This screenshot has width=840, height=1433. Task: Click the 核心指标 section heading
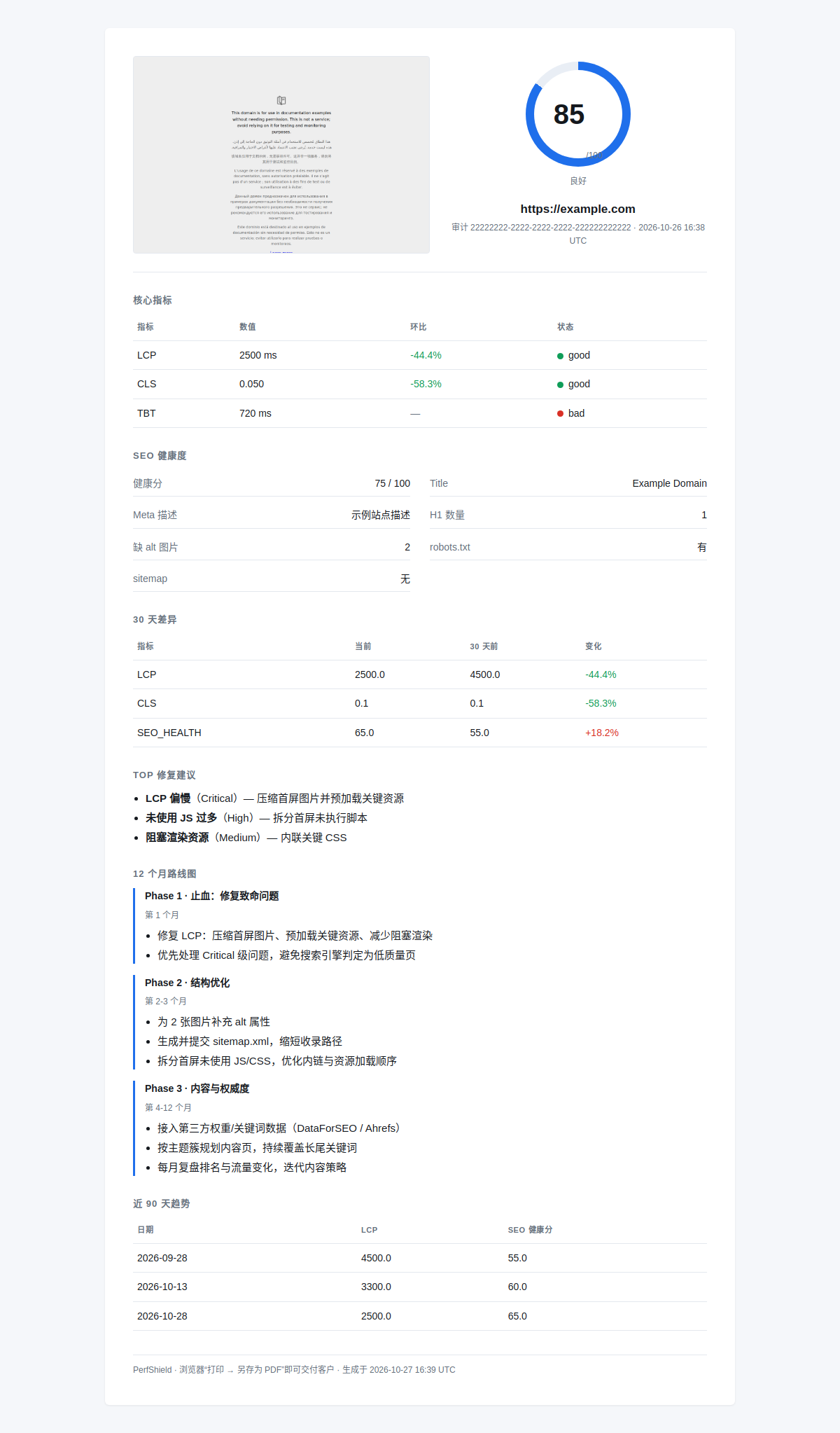click(153, 300)
